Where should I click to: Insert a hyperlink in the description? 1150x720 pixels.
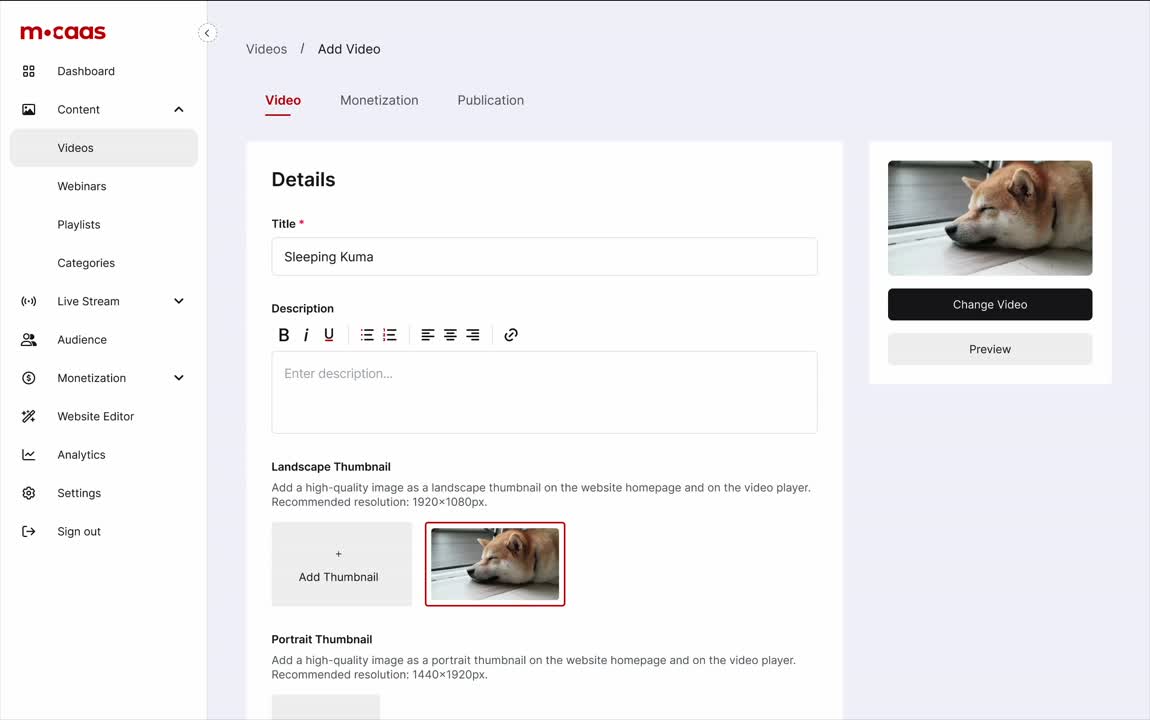click(511, 335)
